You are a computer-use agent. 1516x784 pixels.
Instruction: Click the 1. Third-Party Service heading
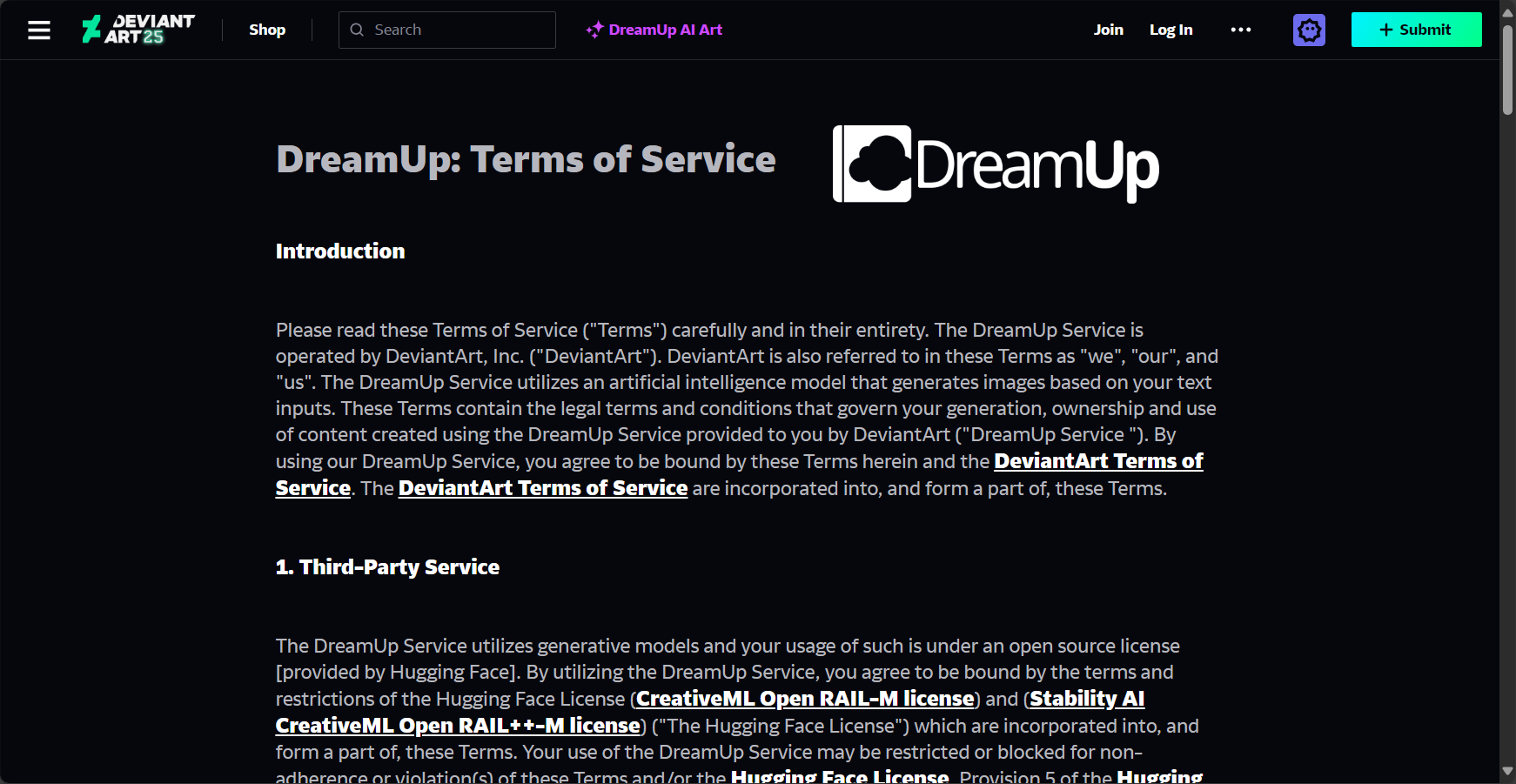coord(387,567)
